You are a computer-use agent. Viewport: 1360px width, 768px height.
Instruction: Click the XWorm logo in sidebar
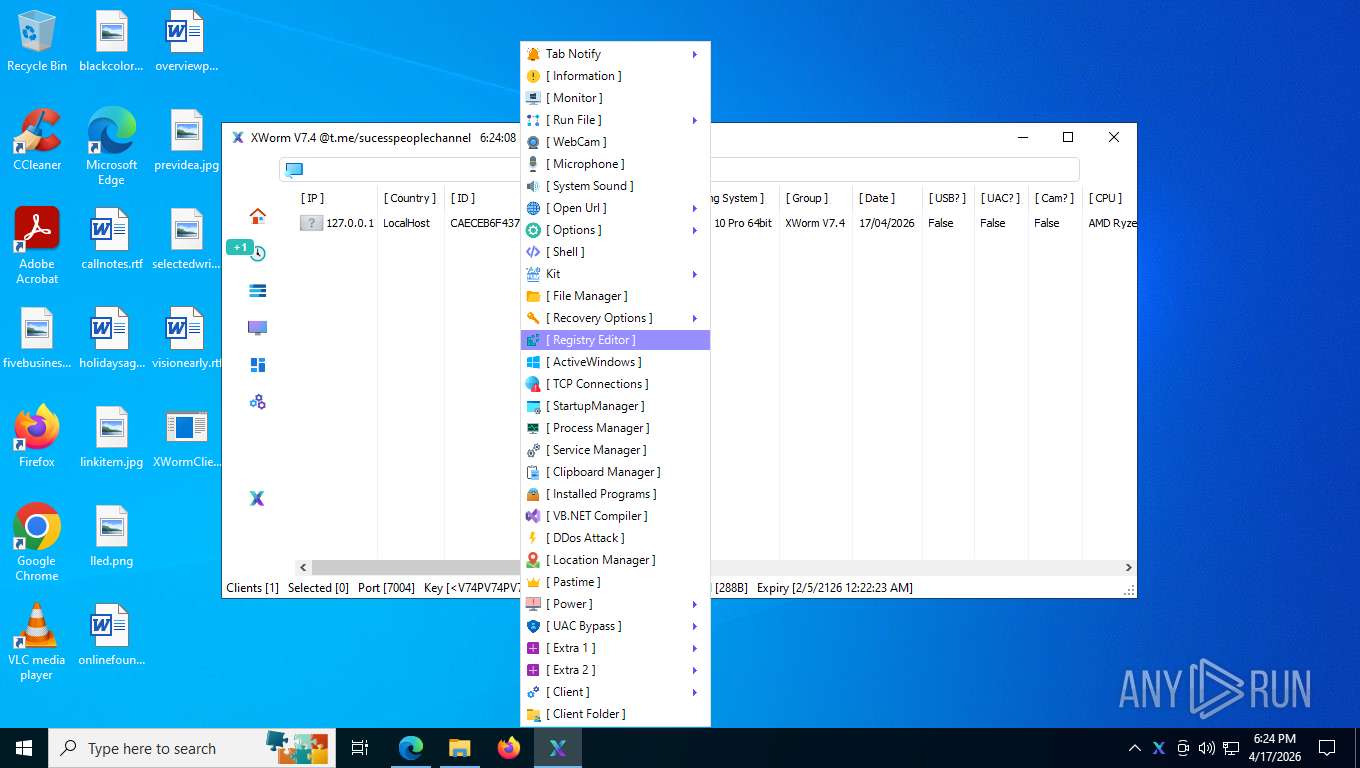(257, 498)
